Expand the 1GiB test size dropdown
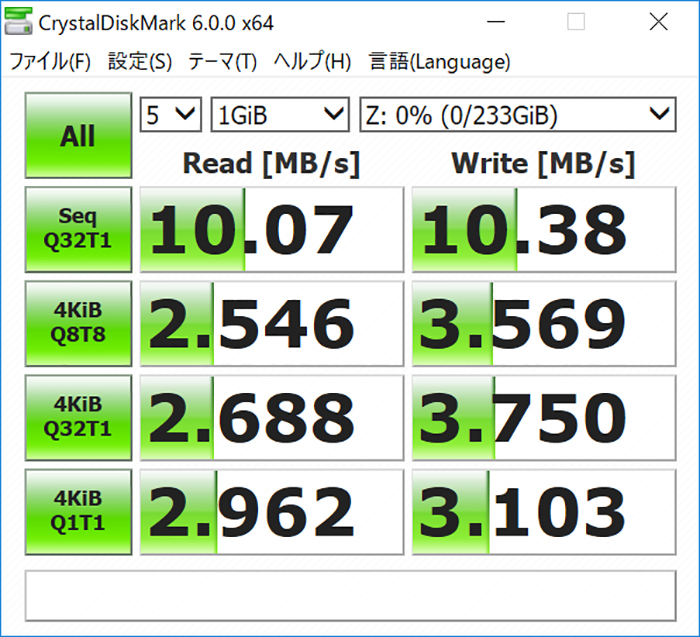700x637 pixels. pyautogui.click(x=279, y=115)
